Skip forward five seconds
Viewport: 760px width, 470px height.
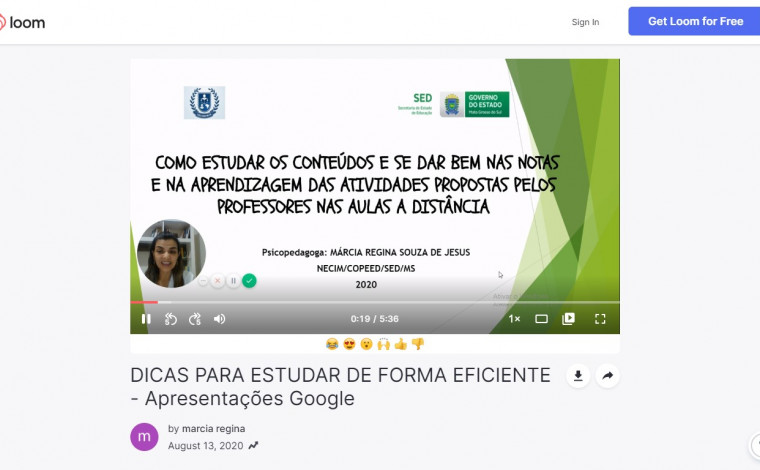195,319
